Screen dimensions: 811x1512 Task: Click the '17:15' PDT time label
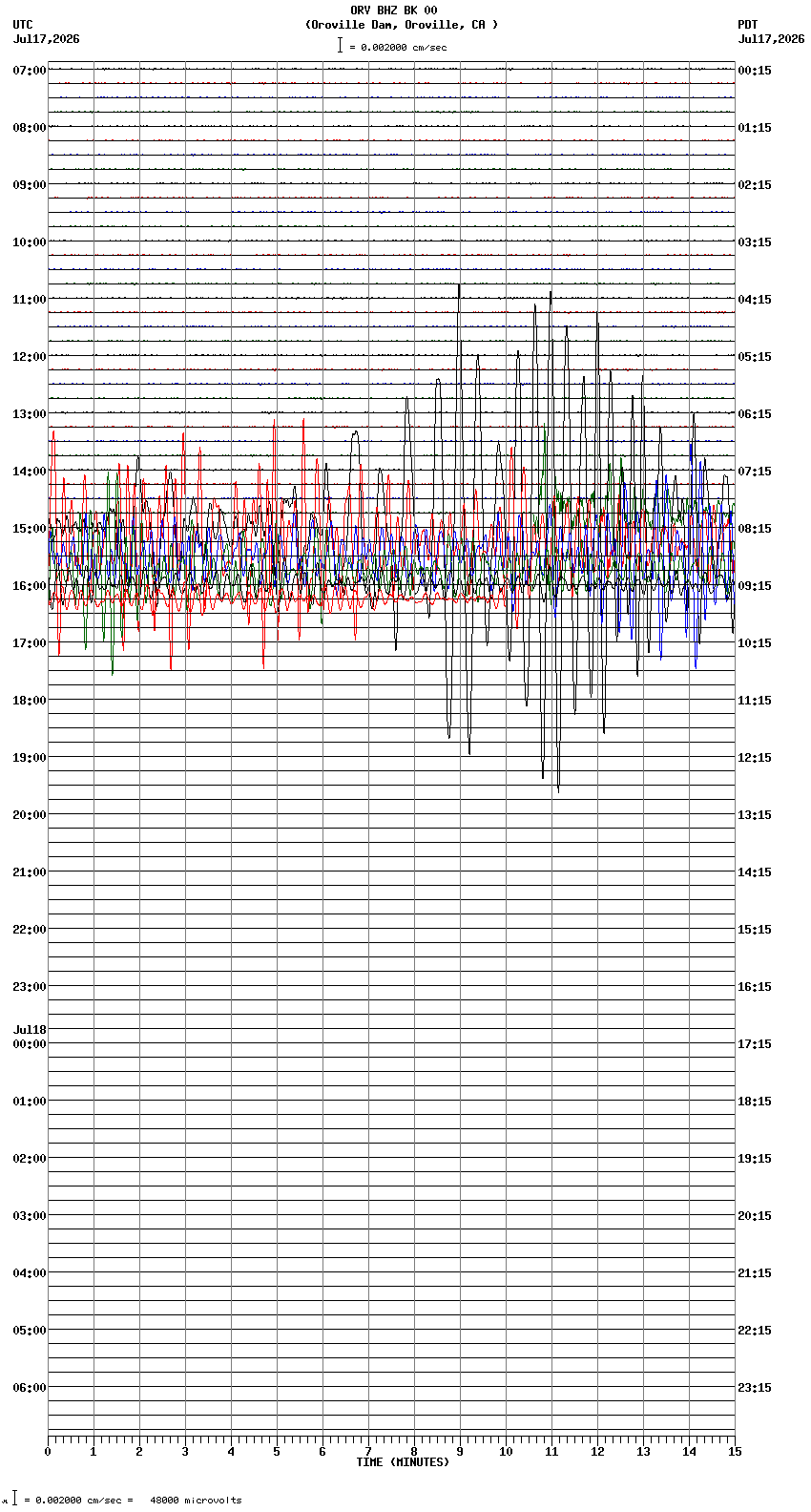755,1044
